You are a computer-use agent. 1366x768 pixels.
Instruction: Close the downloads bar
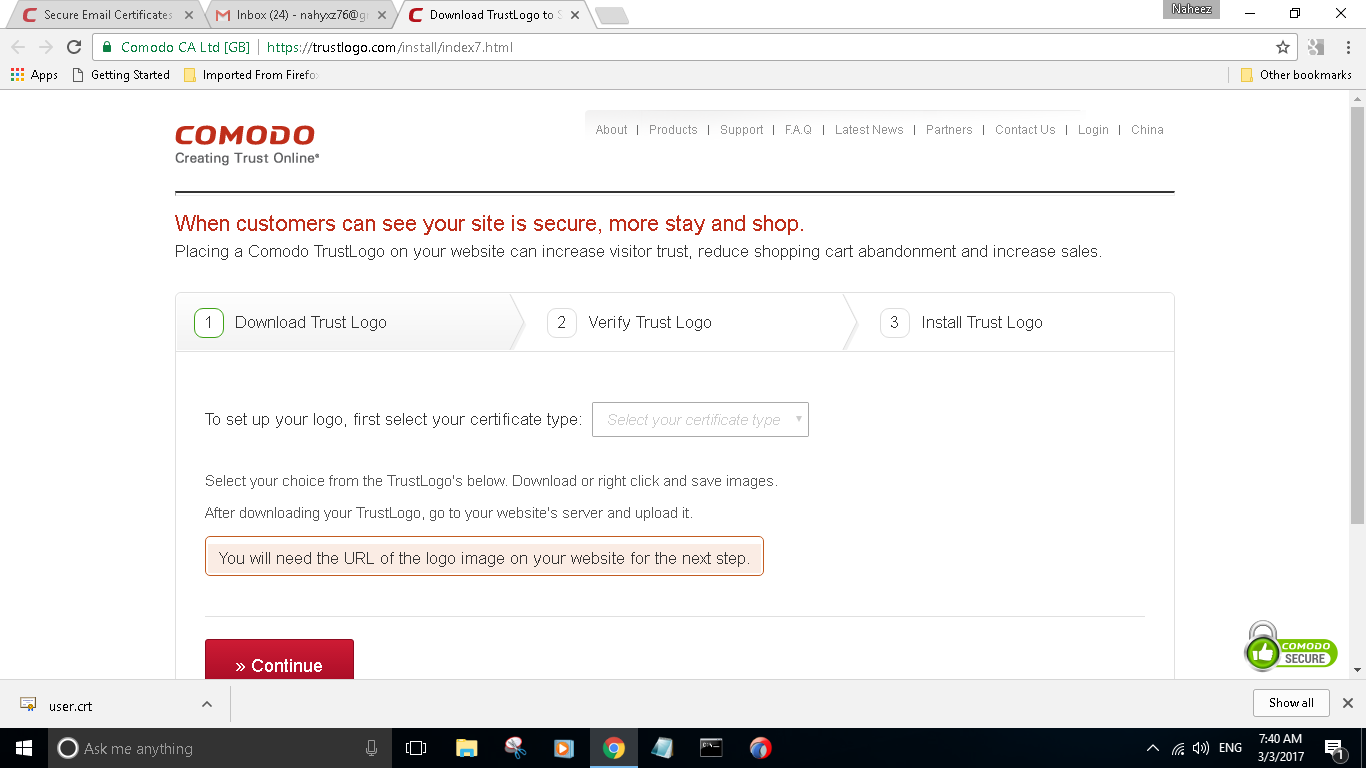pyautogui.click(x=1347, y=703)
